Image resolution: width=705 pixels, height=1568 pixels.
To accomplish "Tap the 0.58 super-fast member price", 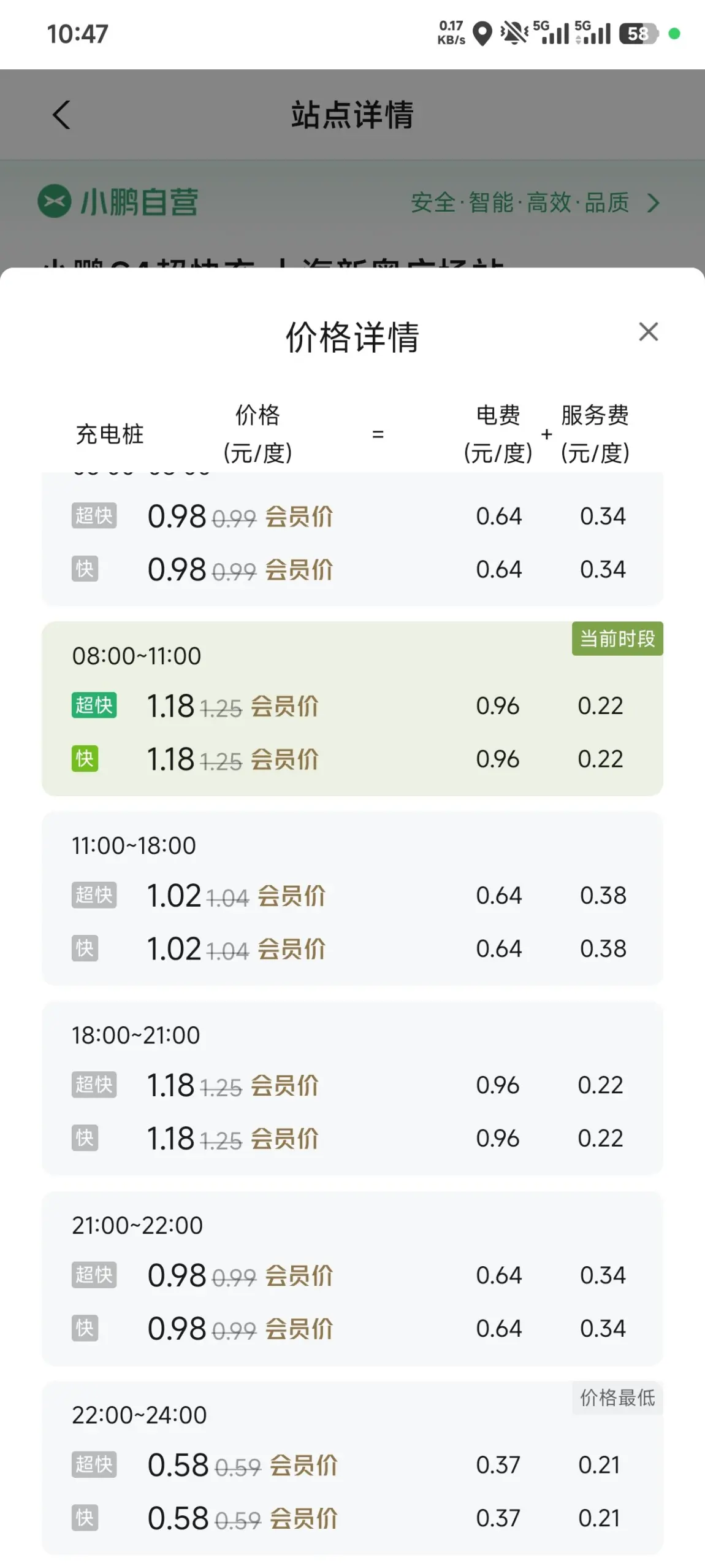I will pos(178,1465).
